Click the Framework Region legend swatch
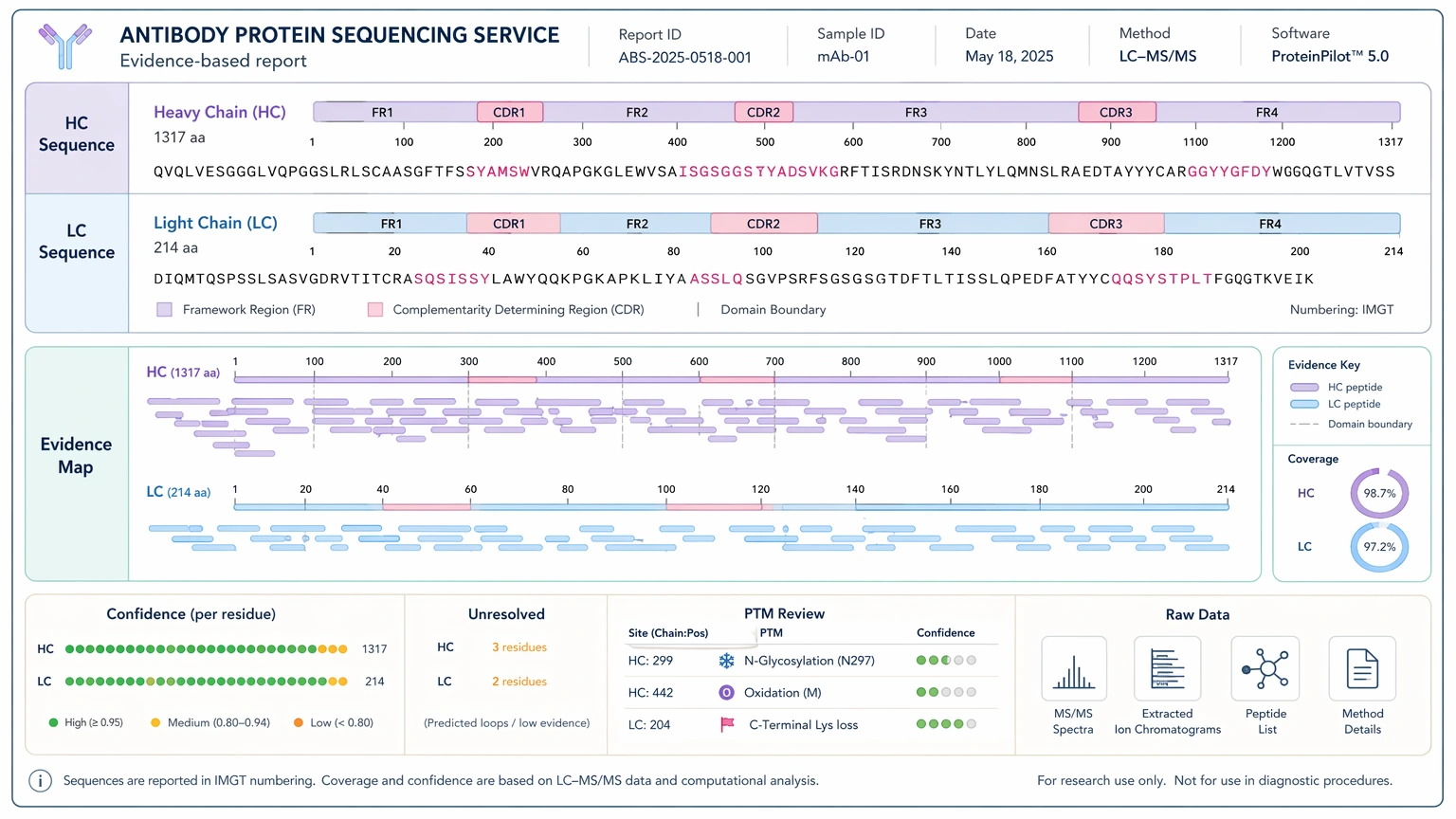 [x=165, y=310]
